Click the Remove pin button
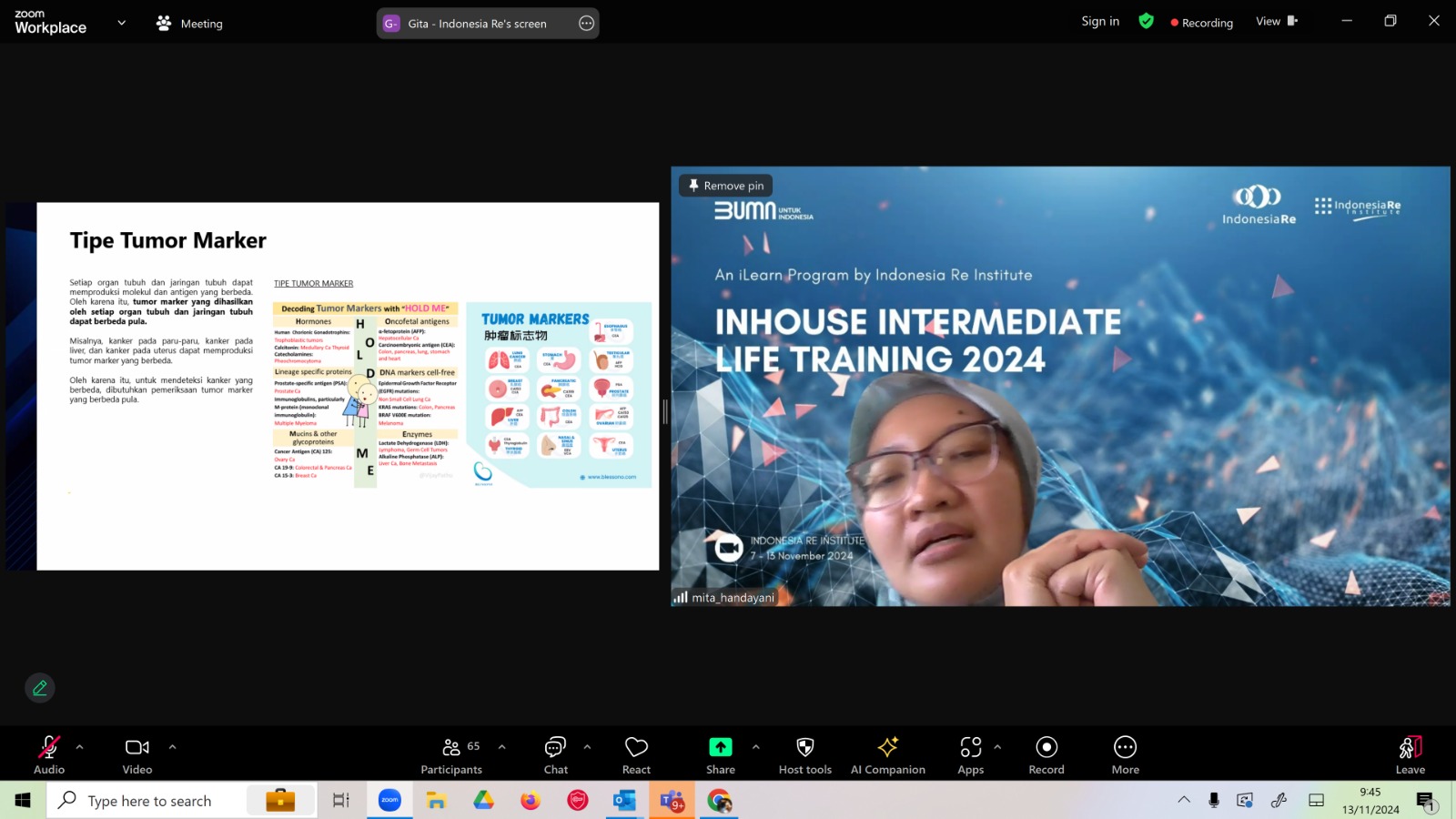Screen dimensions: 1456x819 pyautogui.click(x=726, y=186)
